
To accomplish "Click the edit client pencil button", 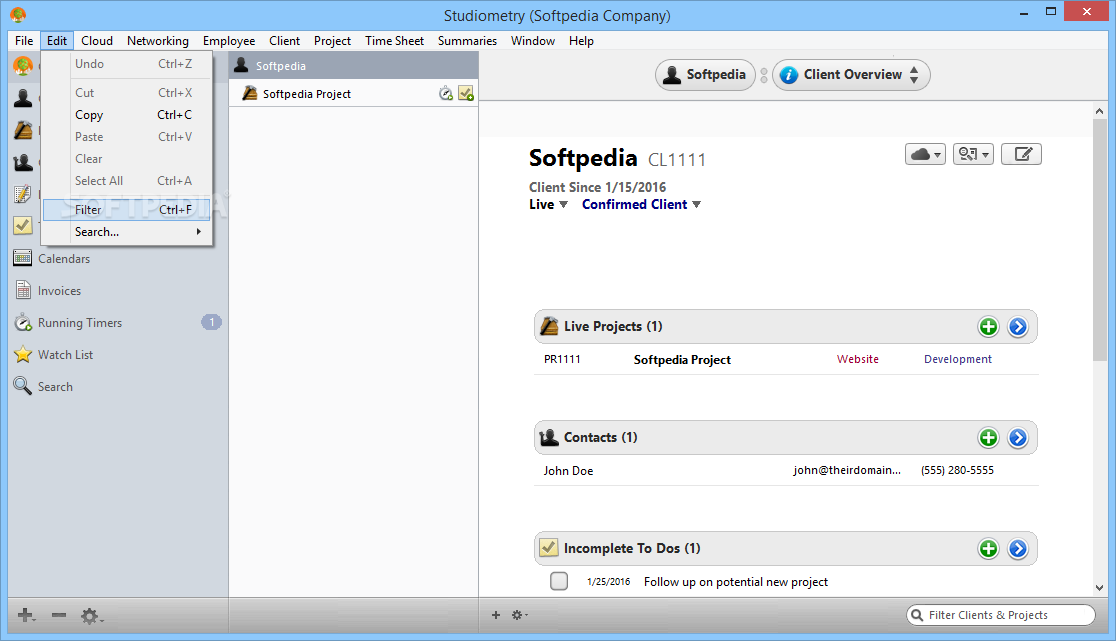I will [1021, 154].
